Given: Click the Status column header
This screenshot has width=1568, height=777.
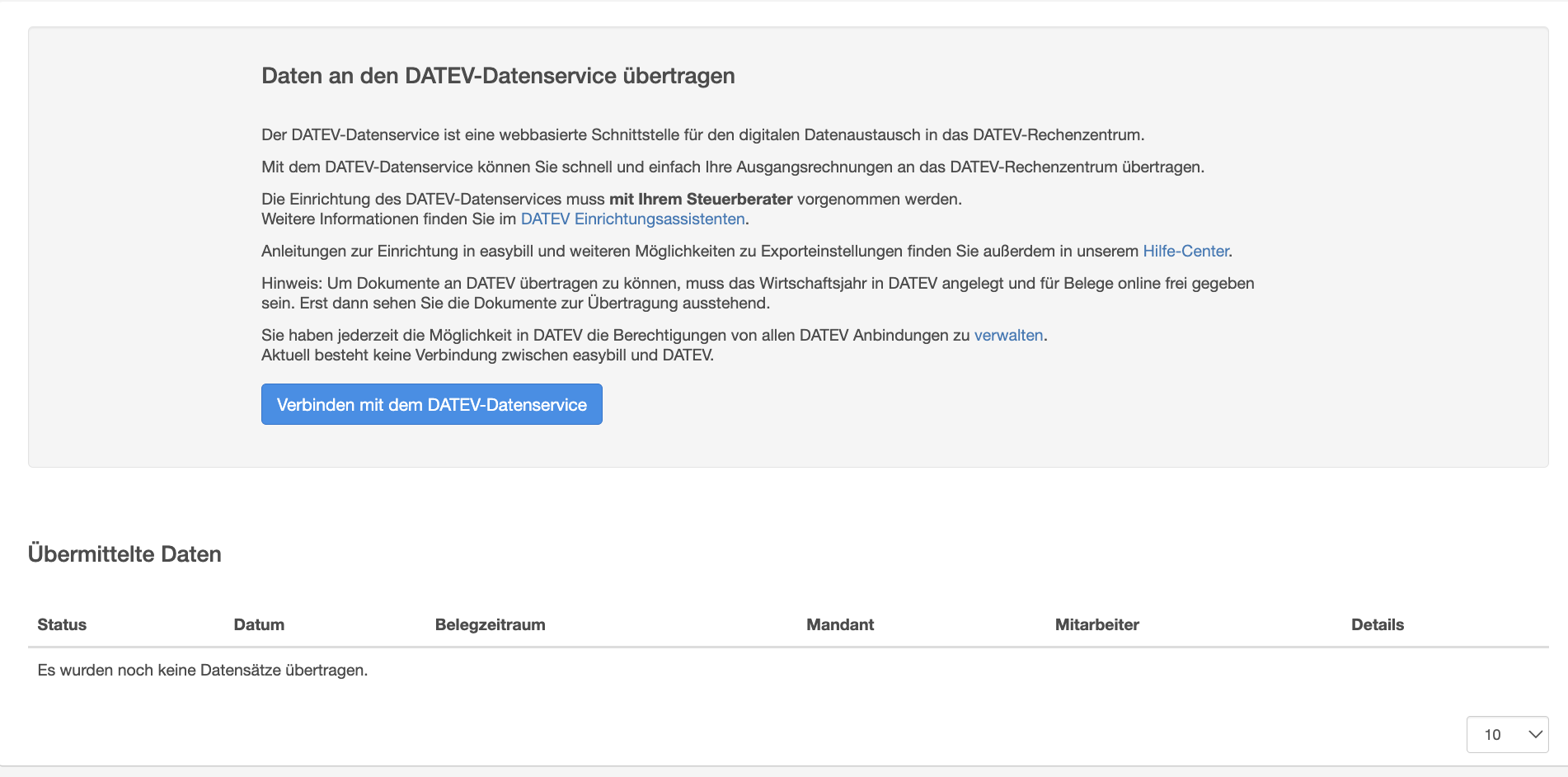Looking at the screenshot, I should point(62,624).
